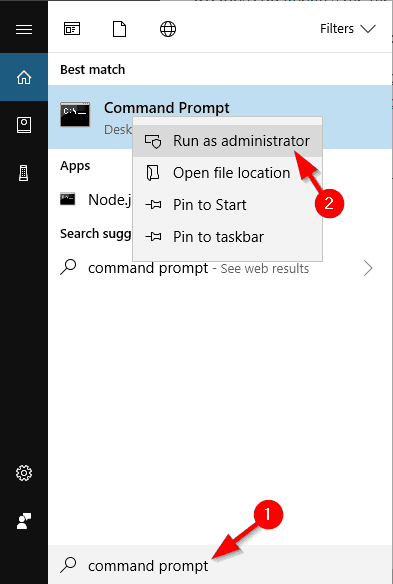This screenshot has height=584, width=393.
Task: Choose Run as administrator
Action: tap(228, 141)
